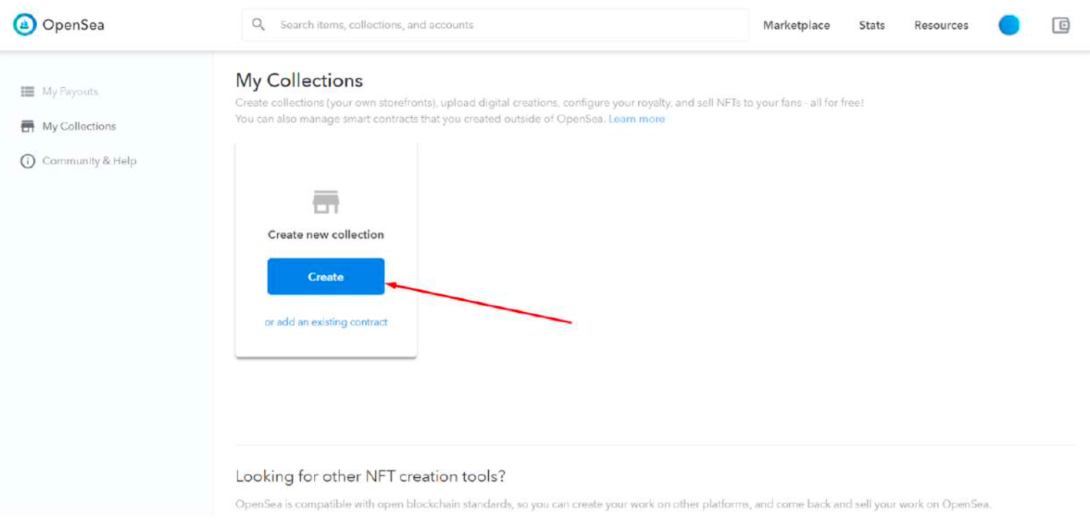
Task: Open the Resources menu
Action: coord(941,25)
